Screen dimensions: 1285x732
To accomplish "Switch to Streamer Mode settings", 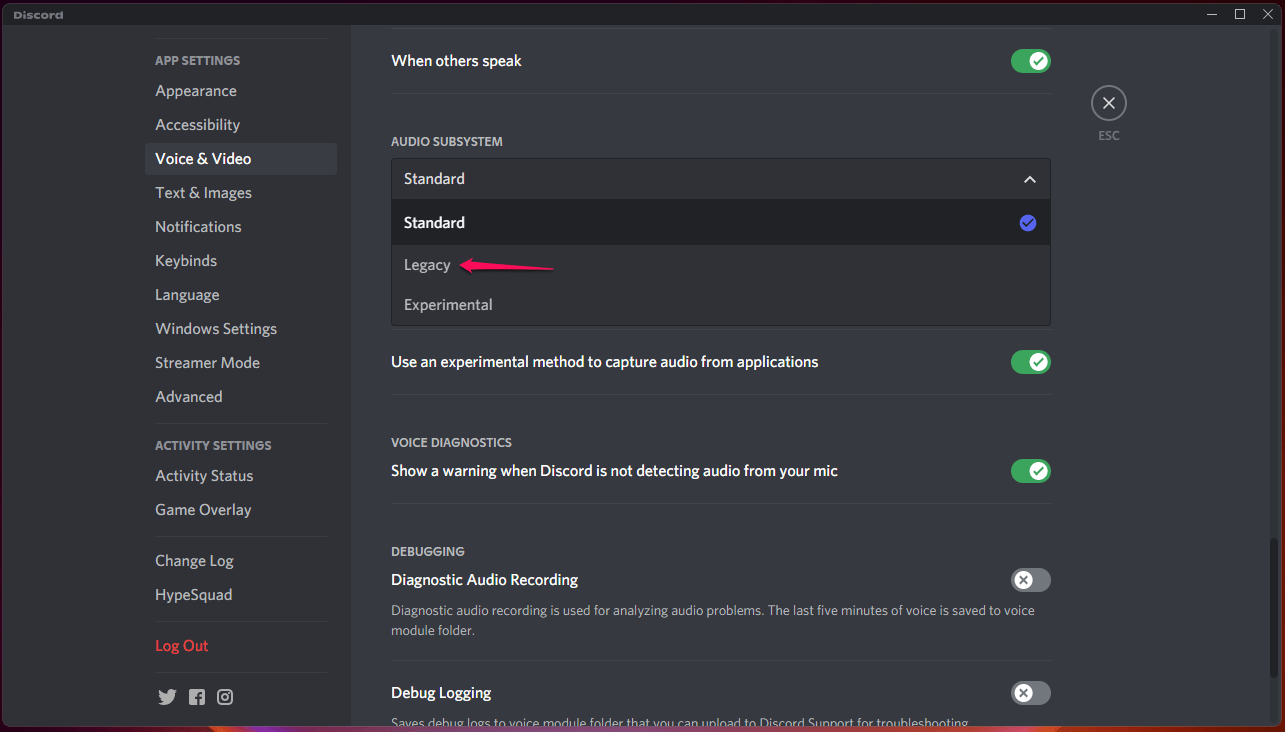I will pos(207,363).
